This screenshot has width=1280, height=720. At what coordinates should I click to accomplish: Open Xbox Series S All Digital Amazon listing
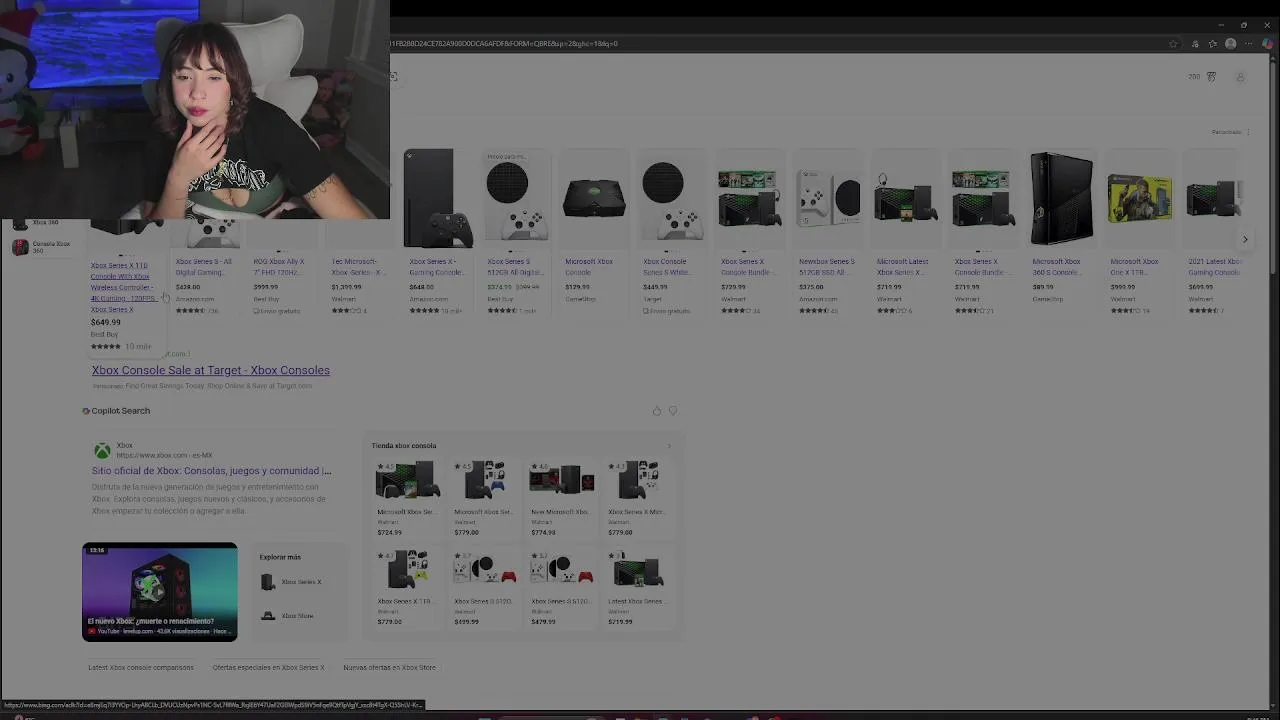[204, 267]
